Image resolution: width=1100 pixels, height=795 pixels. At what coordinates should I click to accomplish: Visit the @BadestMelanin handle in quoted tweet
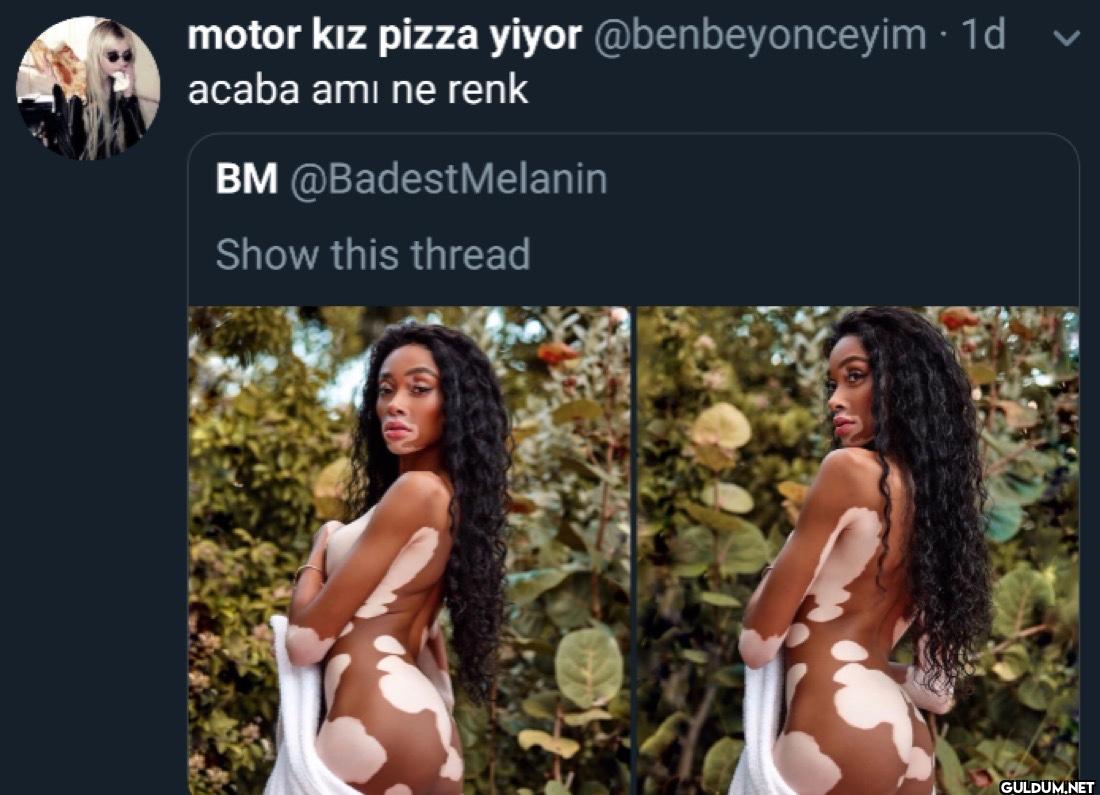pos(448,180)
